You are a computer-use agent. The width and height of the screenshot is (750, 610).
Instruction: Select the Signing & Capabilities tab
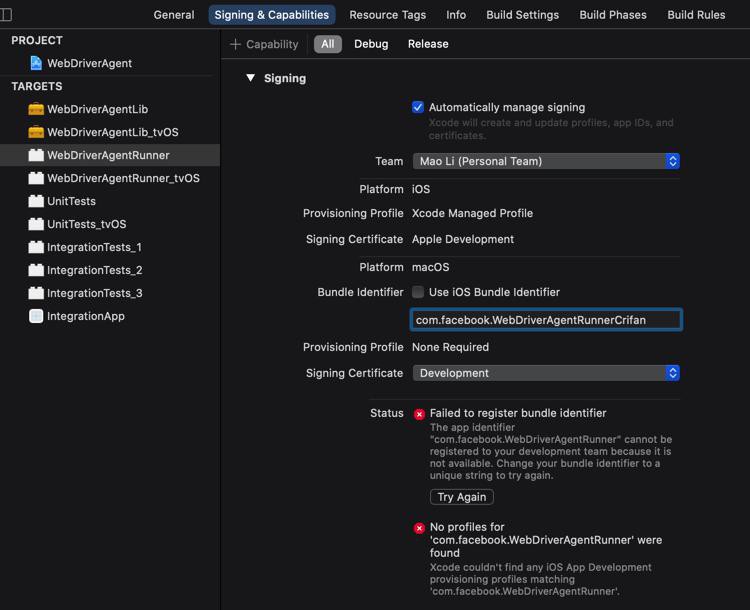[x=272, y=15]
